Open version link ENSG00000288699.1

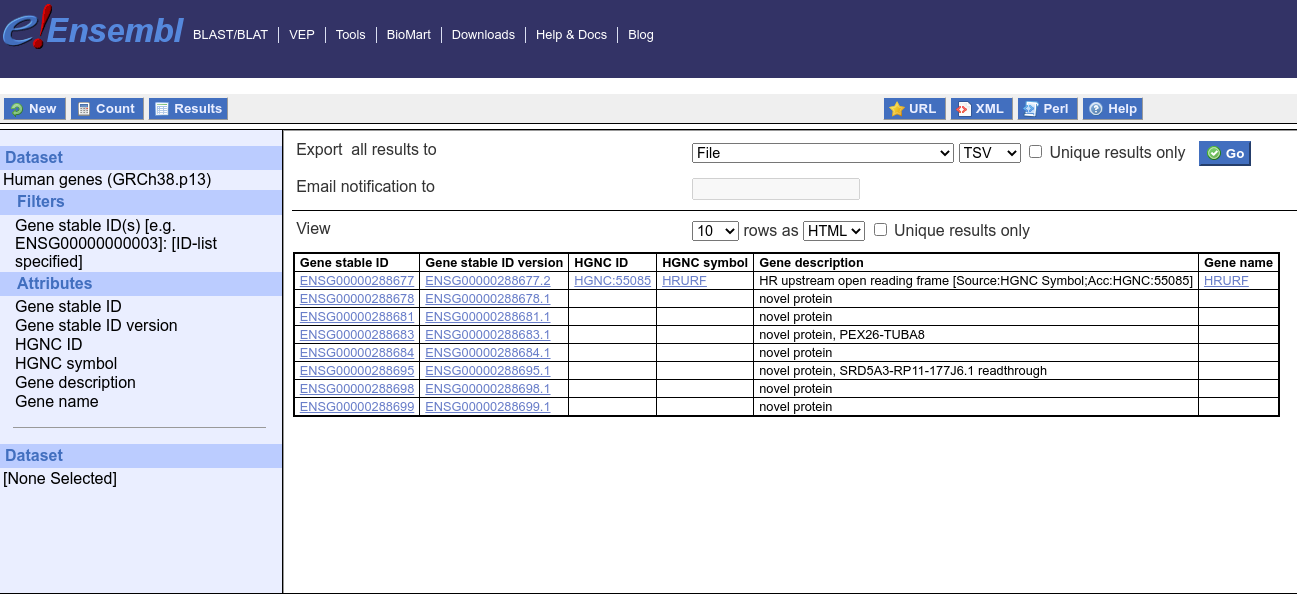488,407
